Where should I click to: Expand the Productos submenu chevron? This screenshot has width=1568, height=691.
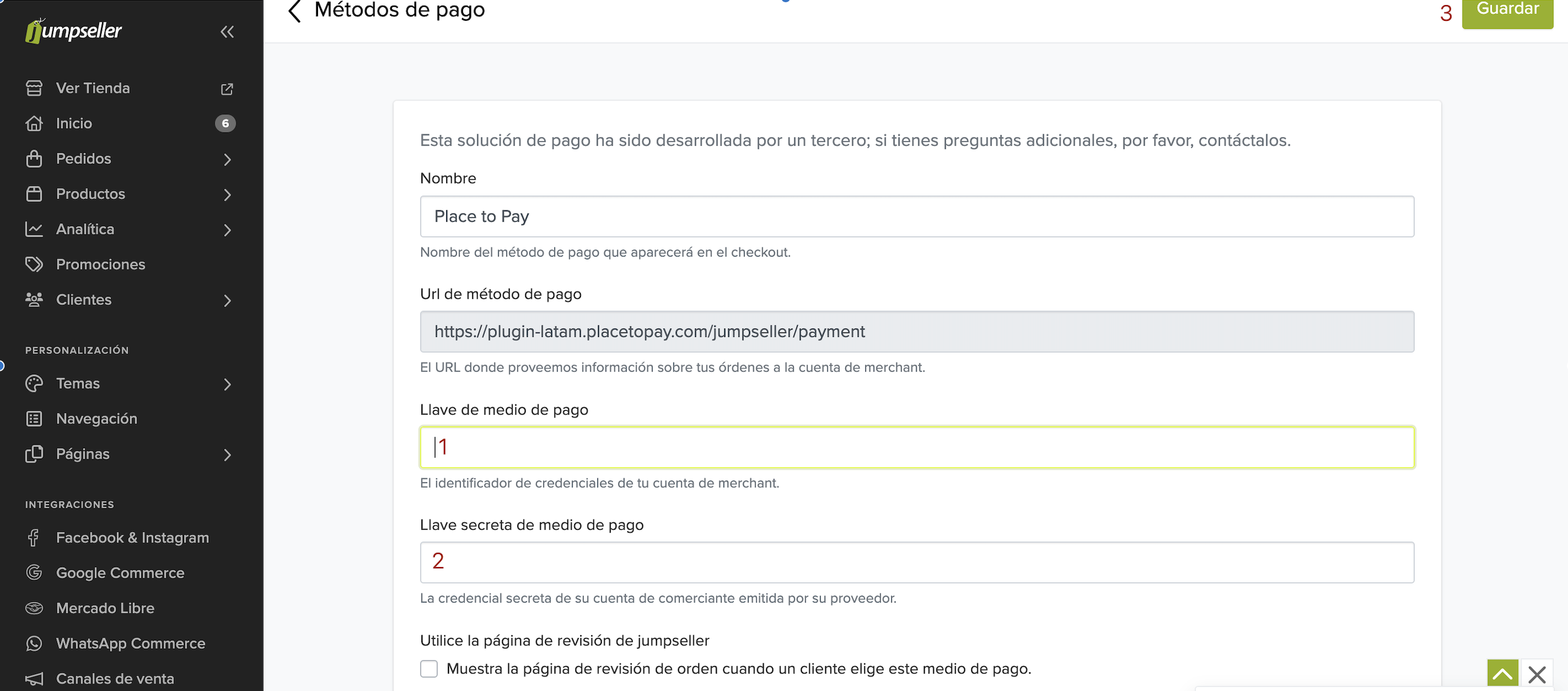(x=227, y=194)
